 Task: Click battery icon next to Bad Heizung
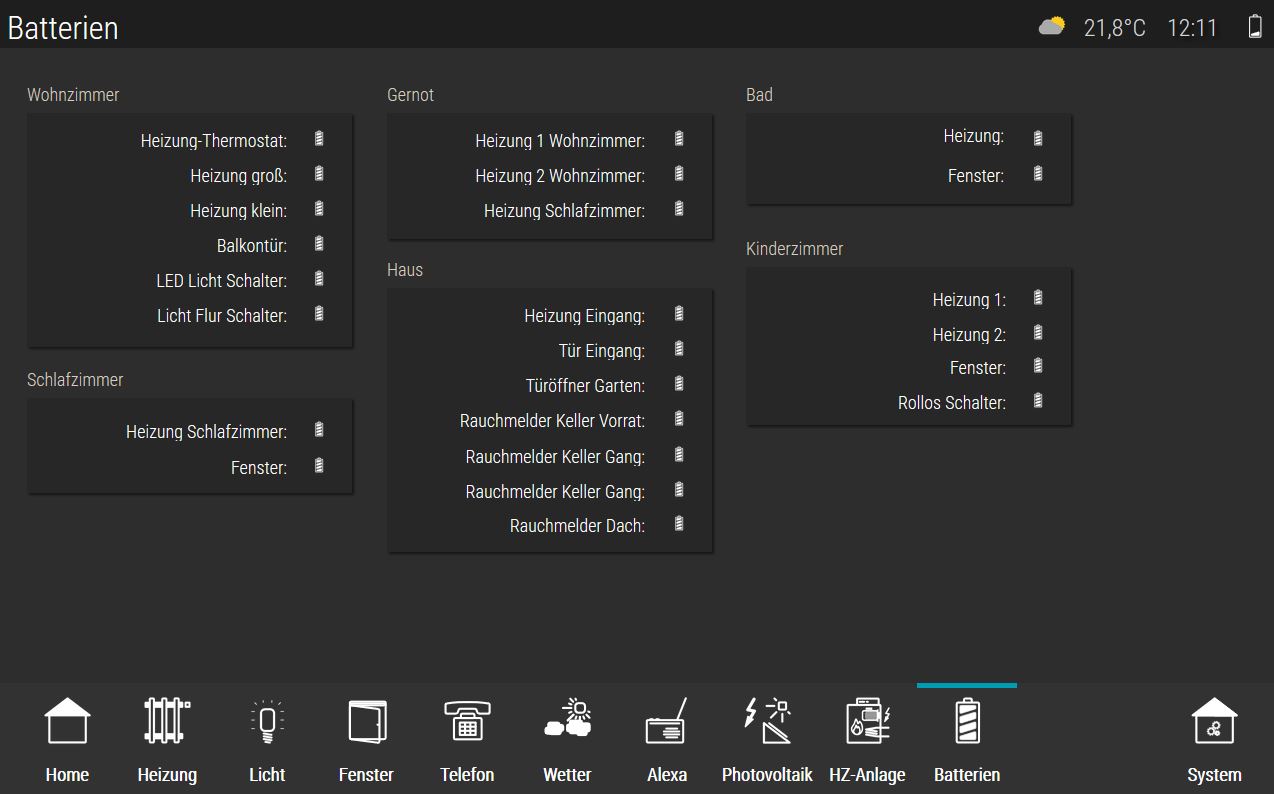tap(1038, 138)
